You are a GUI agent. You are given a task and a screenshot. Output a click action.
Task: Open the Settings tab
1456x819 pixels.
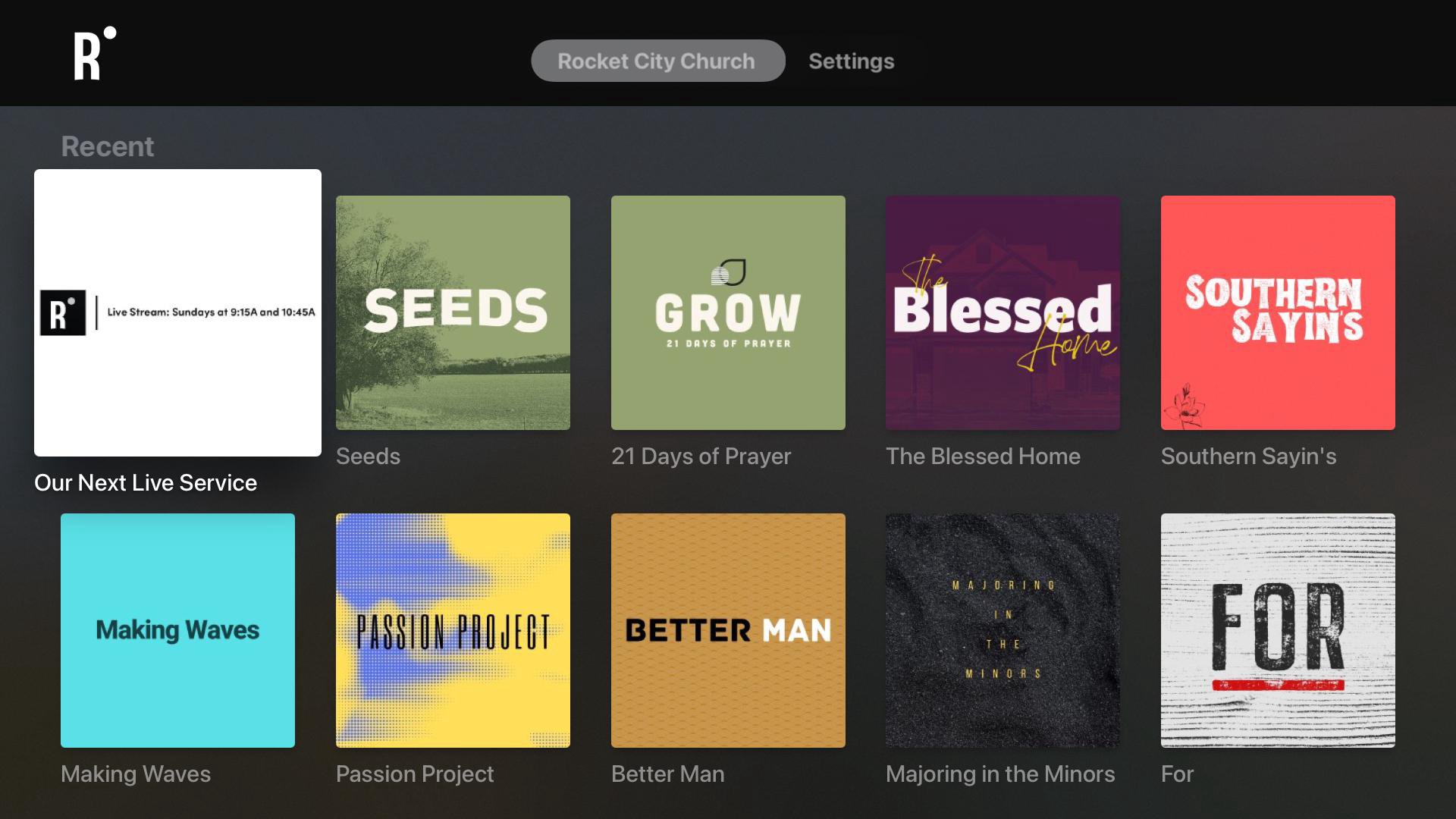tap(851, 61)
